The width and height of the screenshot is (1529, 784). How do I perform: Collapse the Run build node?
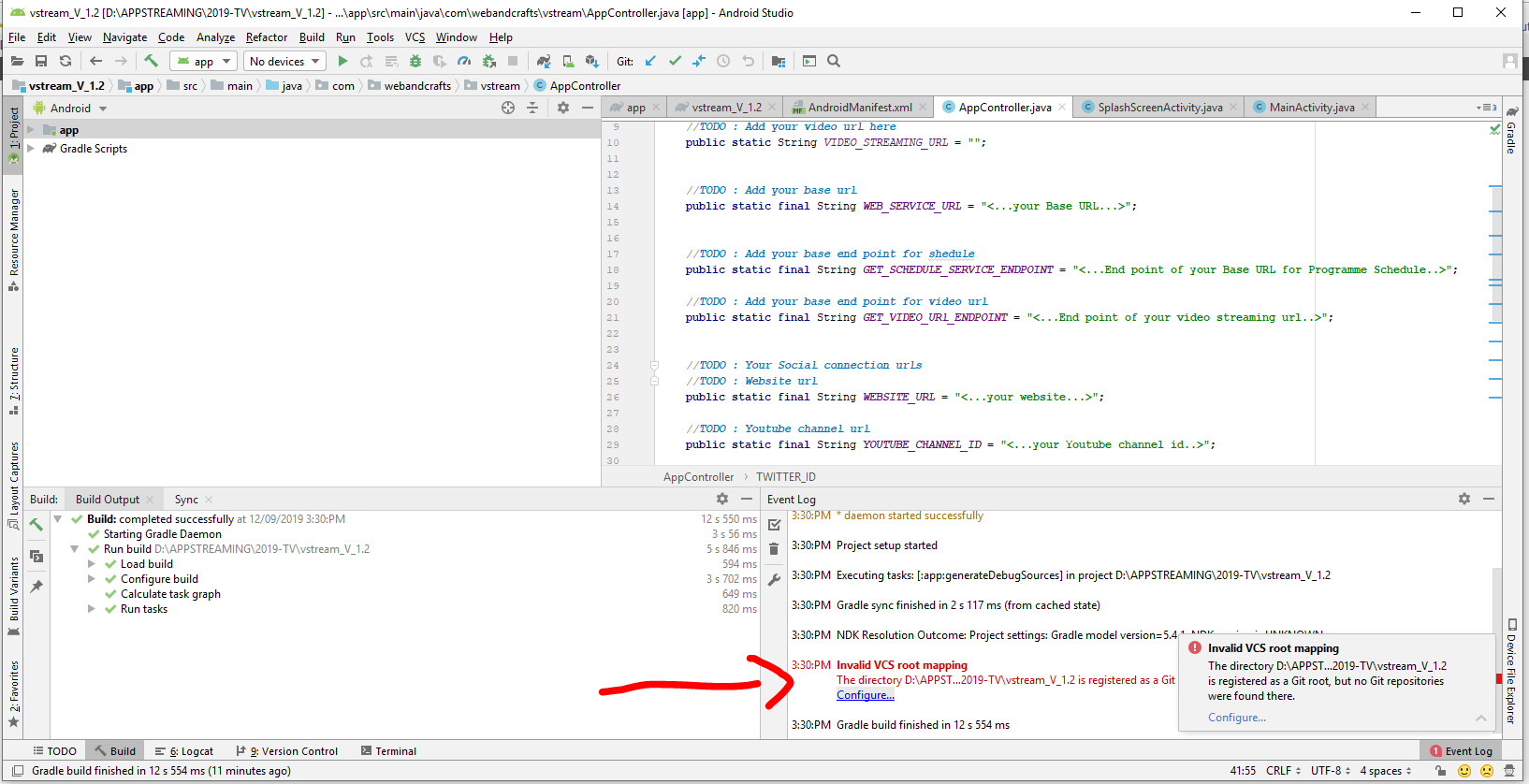(x=75, y=549)
